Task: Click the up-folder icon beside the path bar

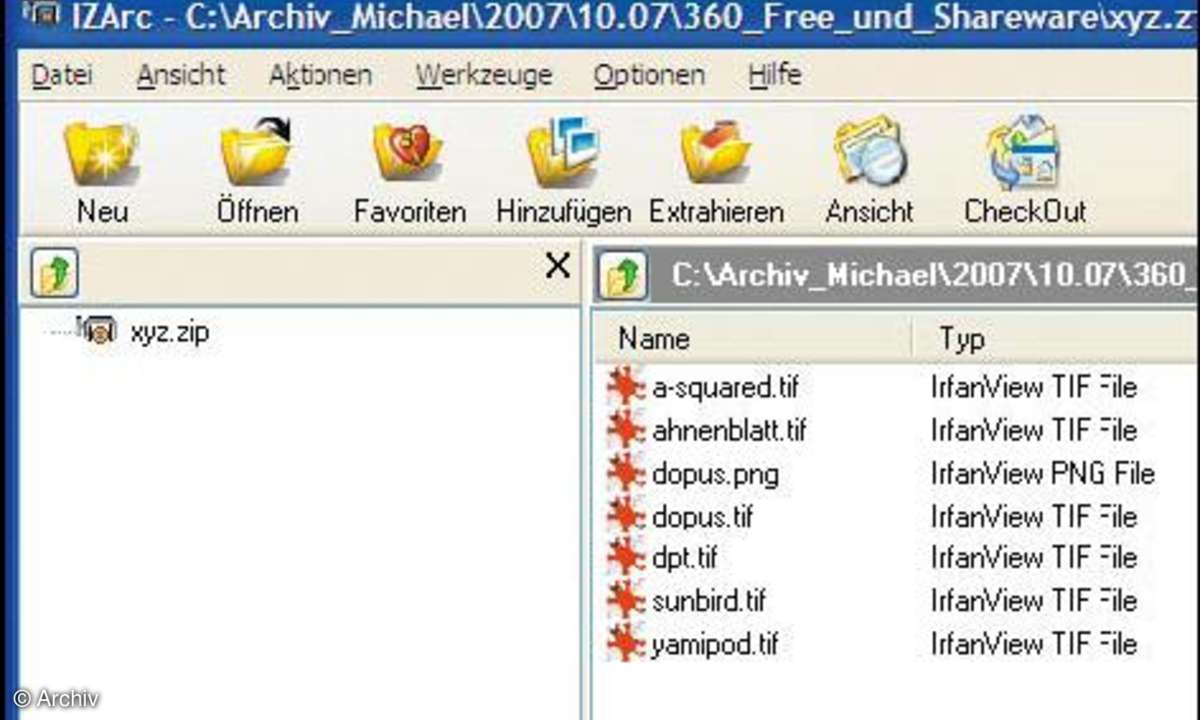Action: point(624,277)
